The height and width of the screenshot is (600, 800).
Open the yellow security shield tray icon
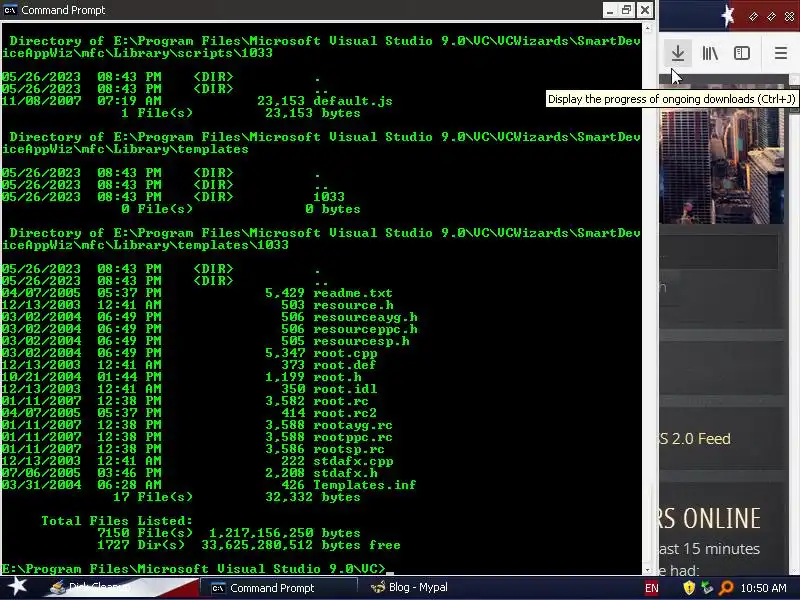(689, 588)
